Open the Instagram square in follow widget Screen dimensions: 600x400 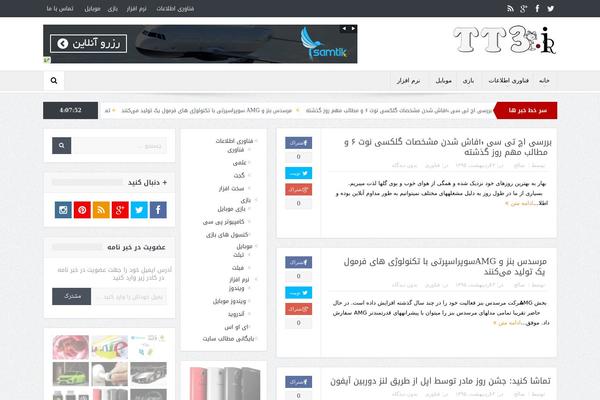click(x=63, y=210)
